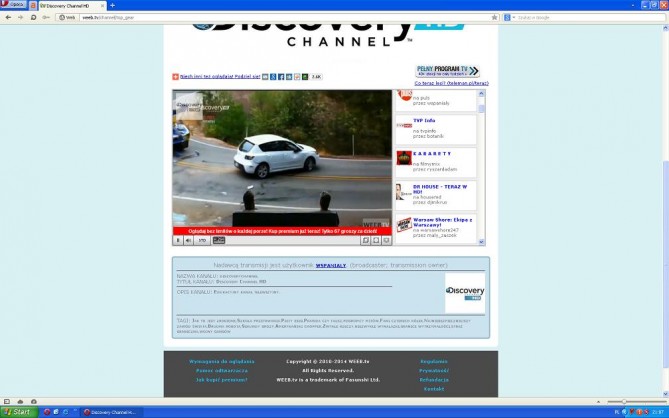This screenshot has height=418, width=669.
Task: Click the HD quality icon in the player controls
Action: (x=219, y=240)
